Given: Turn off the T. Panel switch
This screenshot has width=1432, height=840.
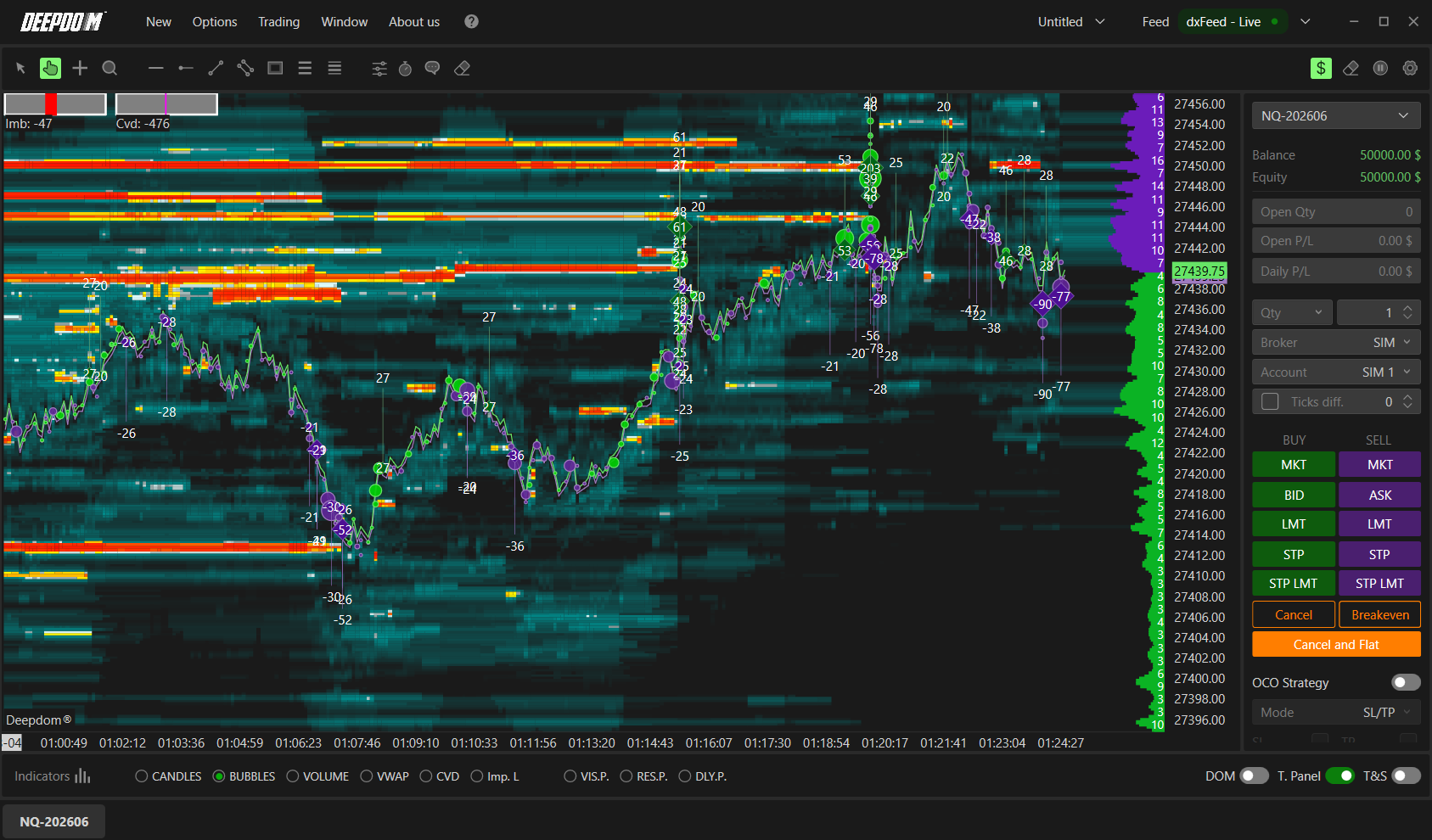Looking at the screenshot, I should coord(1340,776).
